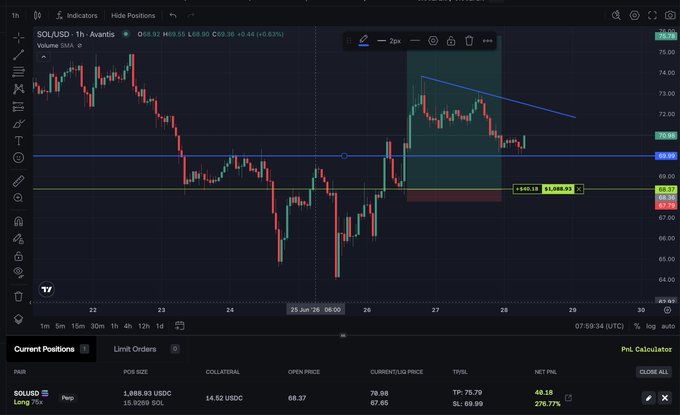Open time axis settings icon
Viewport: 680px width, 415px height.
point(667,310)
